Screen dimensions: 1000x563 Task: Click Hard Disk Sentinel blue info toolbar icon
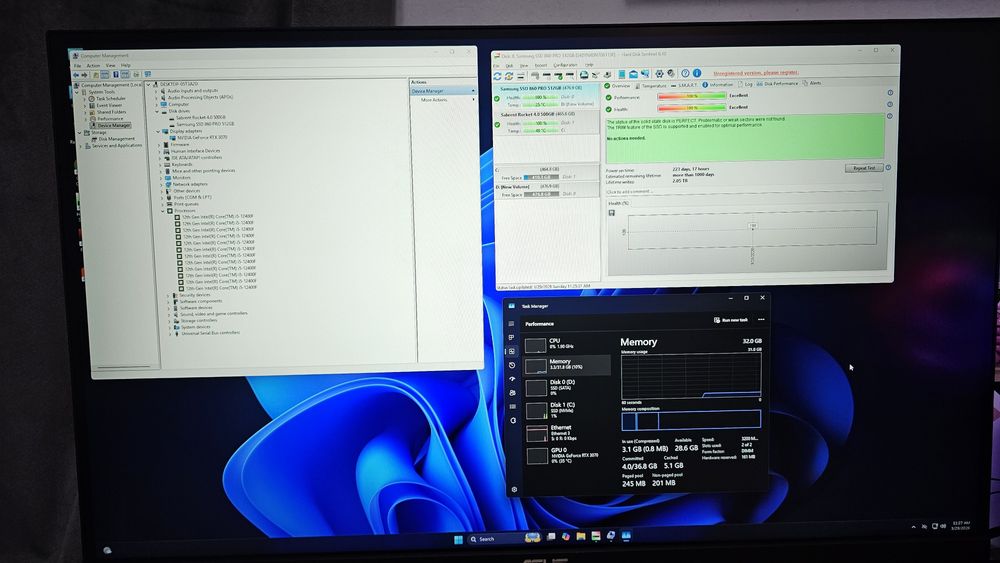point(696,73)
